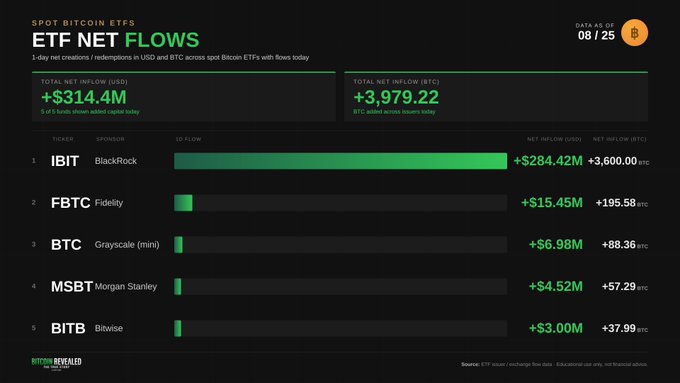680x383 pixels.
Task: Click the +$4.52M inflow value
Action: (556, 286)
